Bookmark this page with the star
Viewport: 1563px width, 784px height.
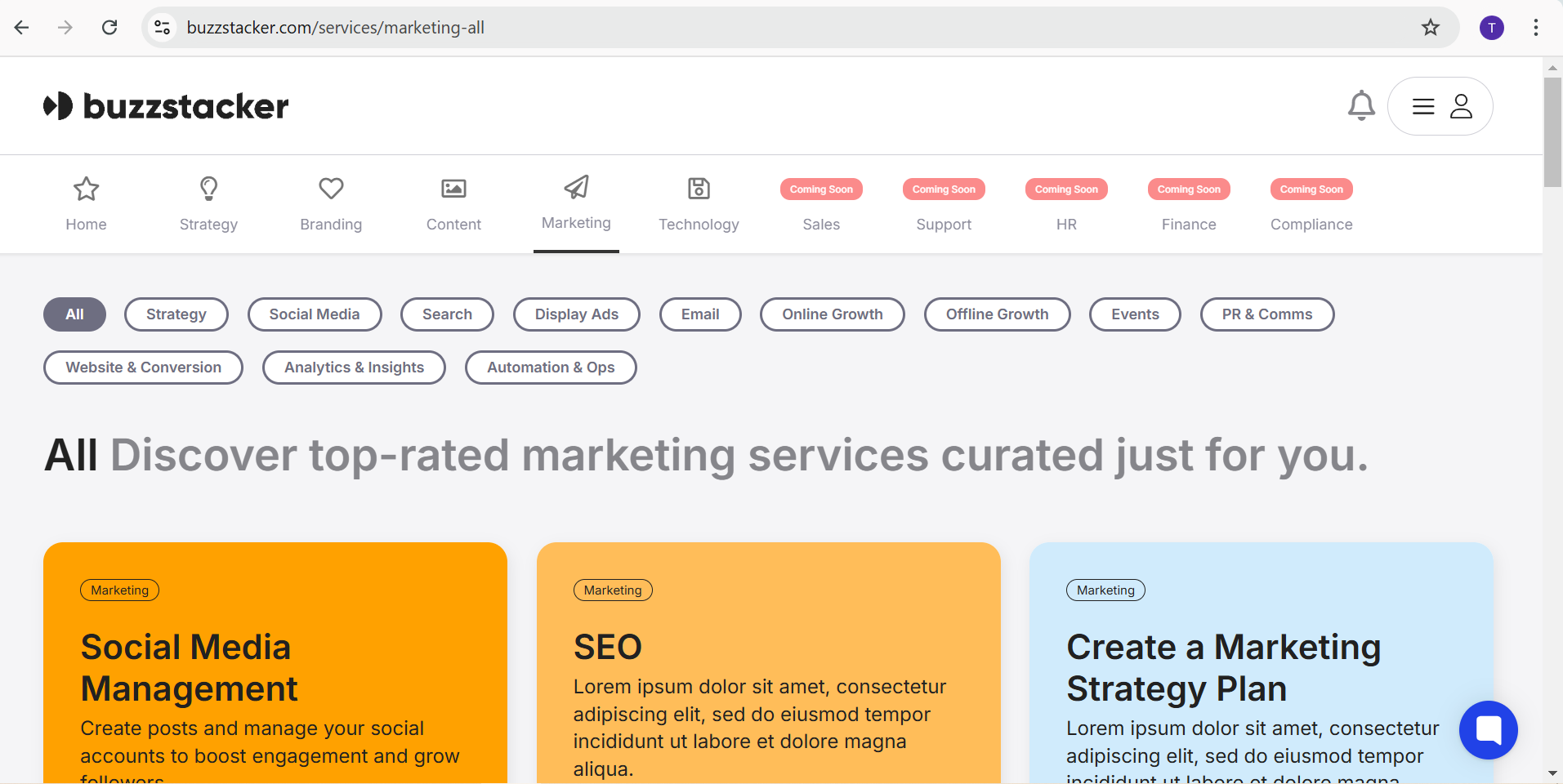coord(1430,28)
